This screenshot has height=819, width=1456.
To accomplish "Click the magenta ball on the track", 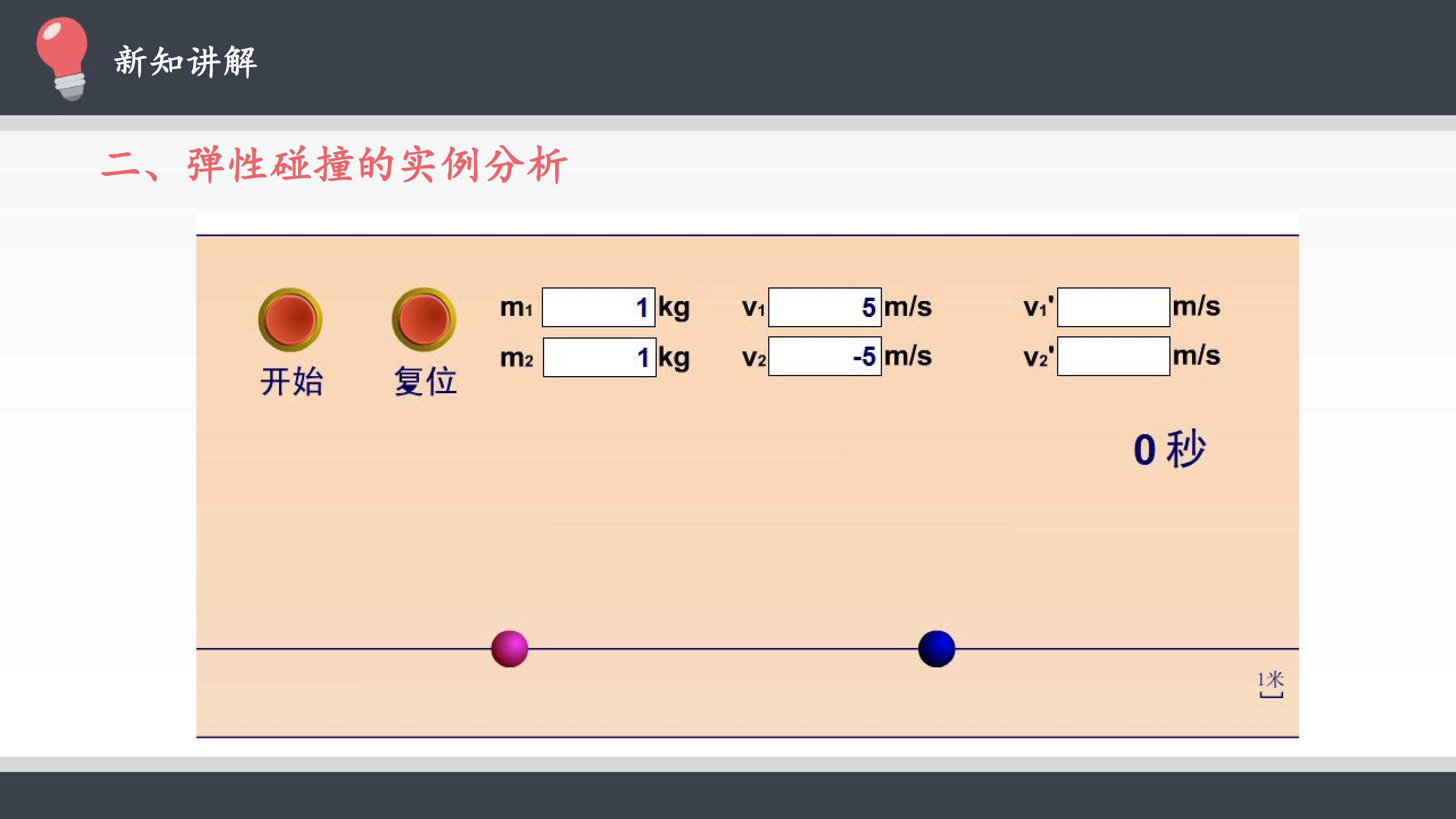I will (x=510, y=649).
